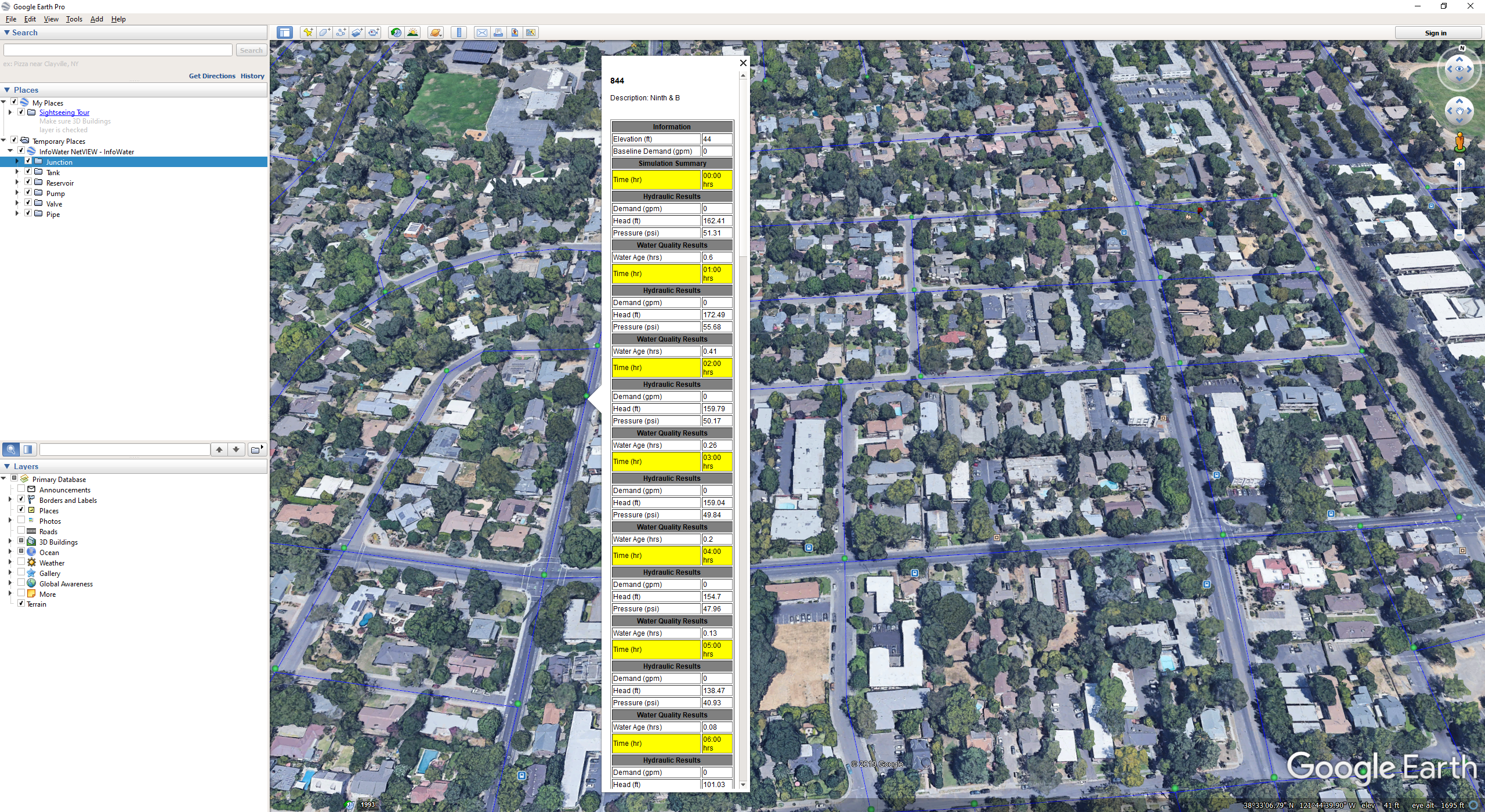Open the Add menu

tap(96, 19)
